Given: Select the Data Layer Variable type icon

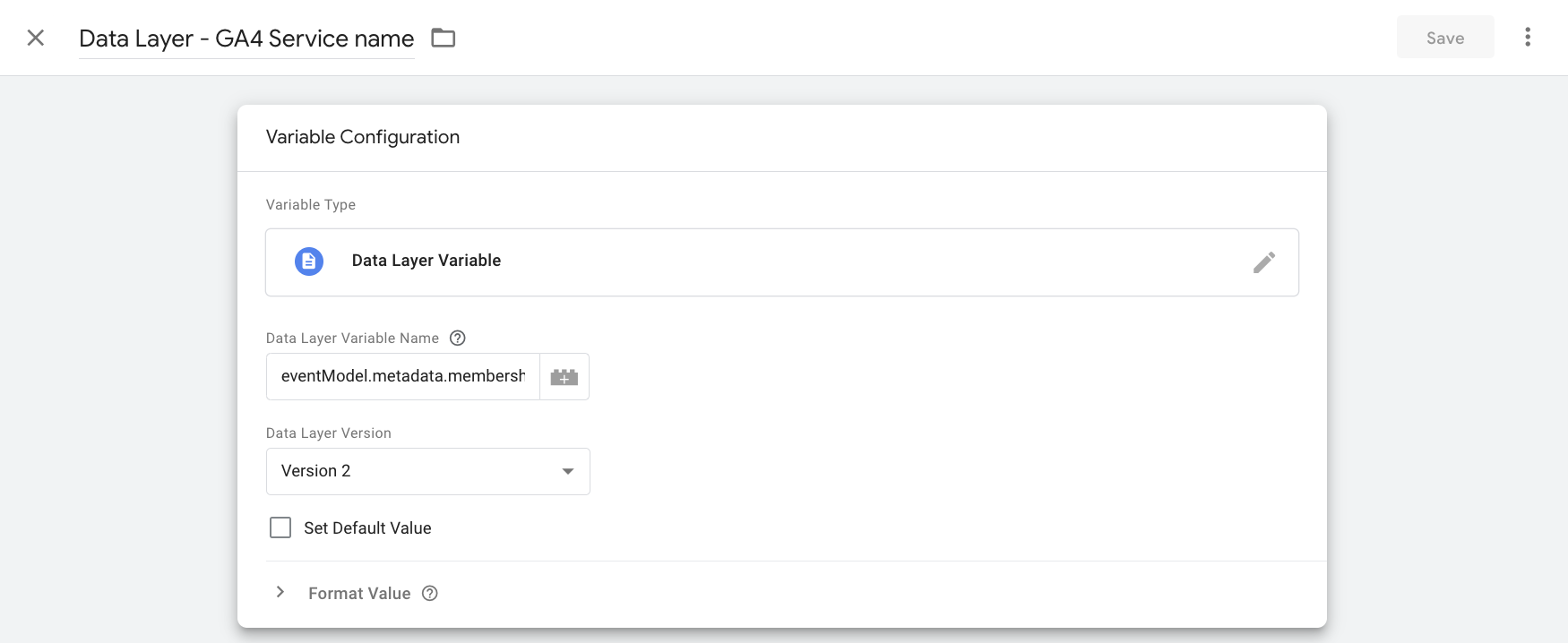Looking at the screenshot, I should coord(309,261).
